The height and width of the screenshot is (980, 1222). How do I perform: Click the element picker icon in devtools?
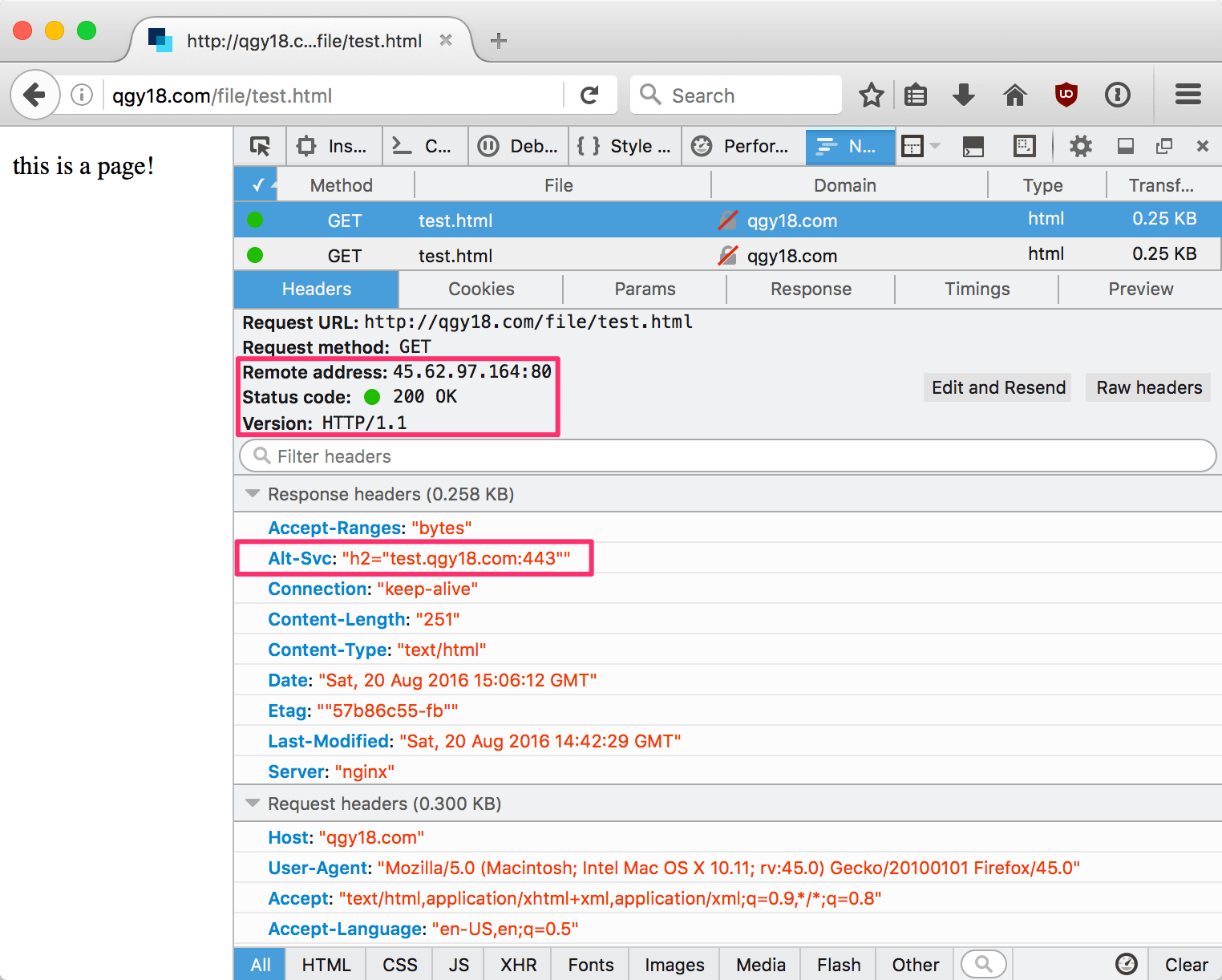pos(260,146)
